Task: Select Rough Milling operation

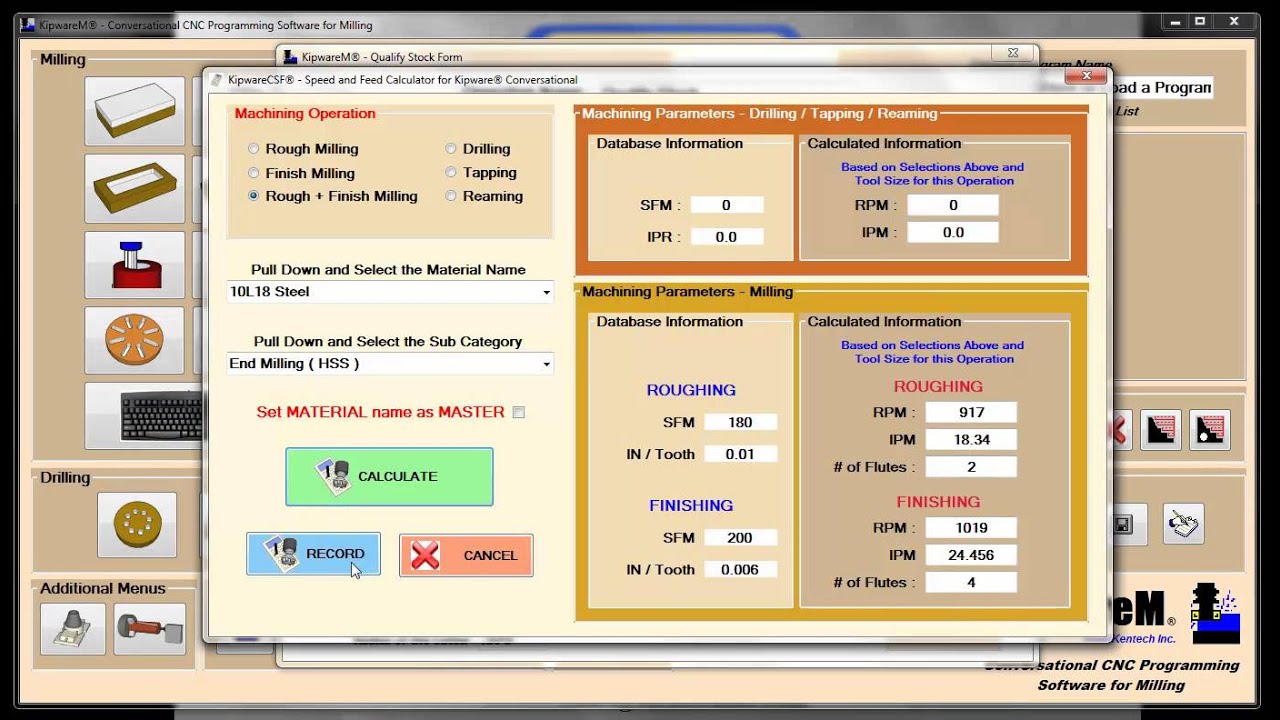Action: 254,149
